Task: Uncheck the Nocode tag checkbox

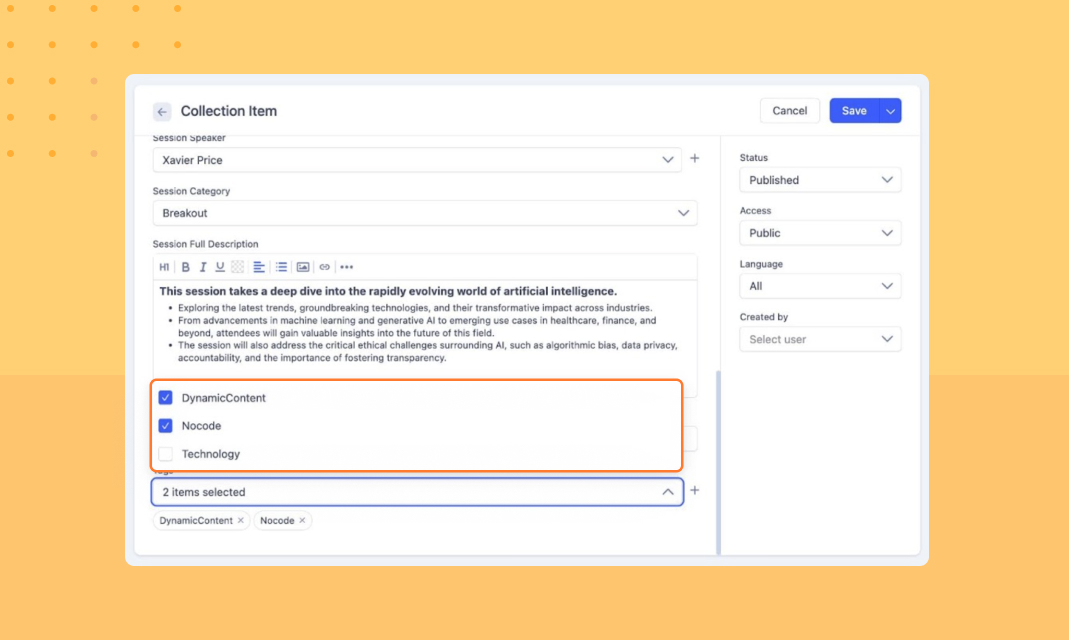Action: click(x=166, y=426)
